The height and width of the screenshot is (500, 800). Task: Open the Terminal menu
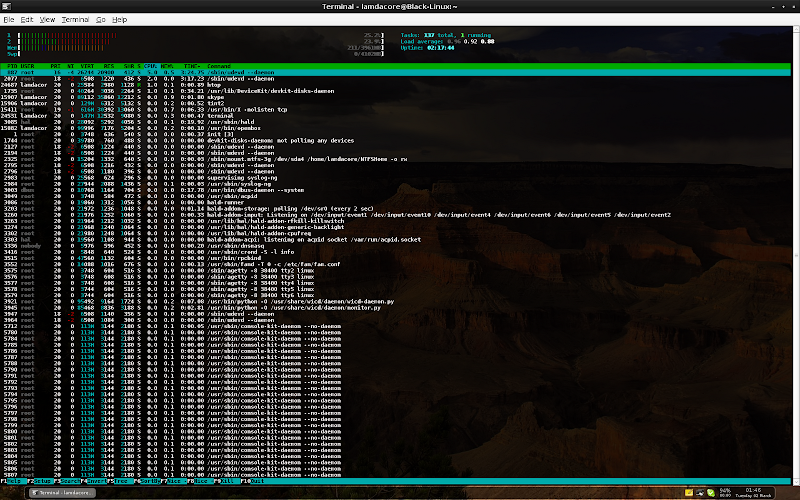[76, 19]
